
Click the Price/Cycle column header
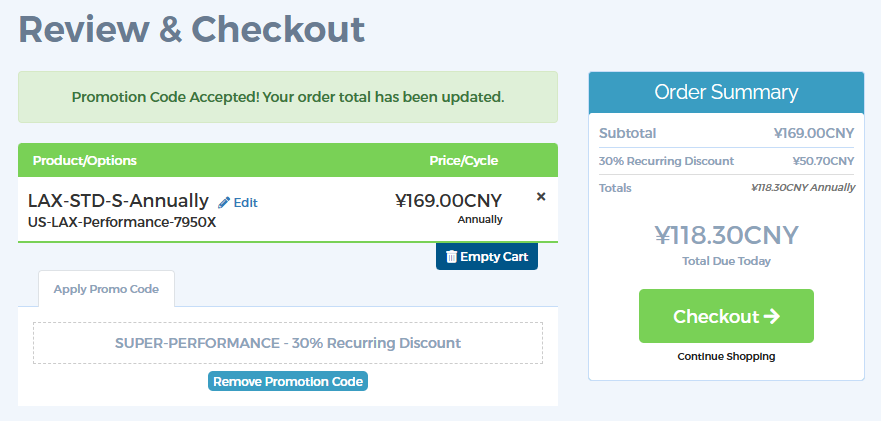[x=463, y=160]
